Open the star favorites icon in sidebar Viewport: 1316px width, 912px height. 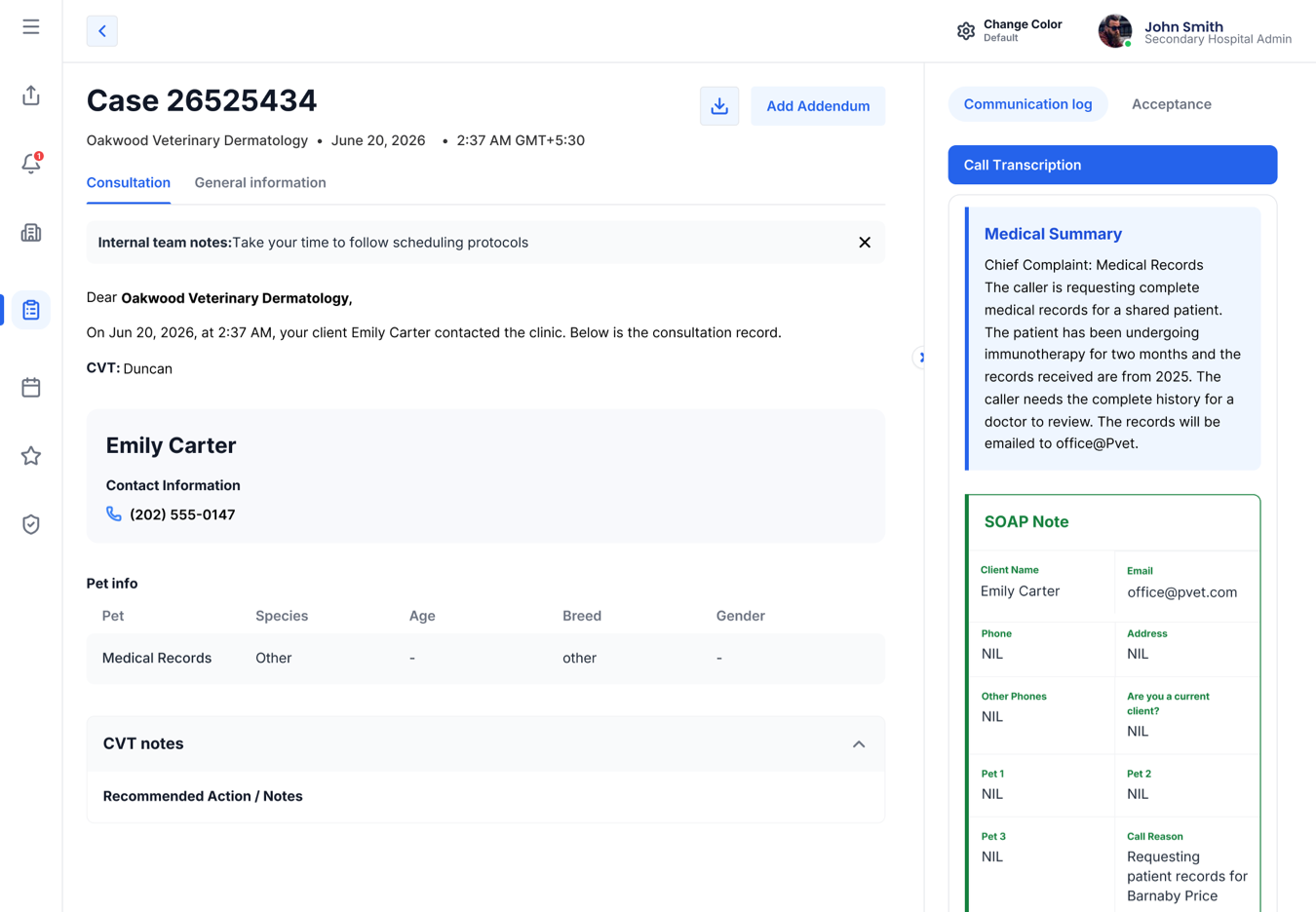[31, 456]
